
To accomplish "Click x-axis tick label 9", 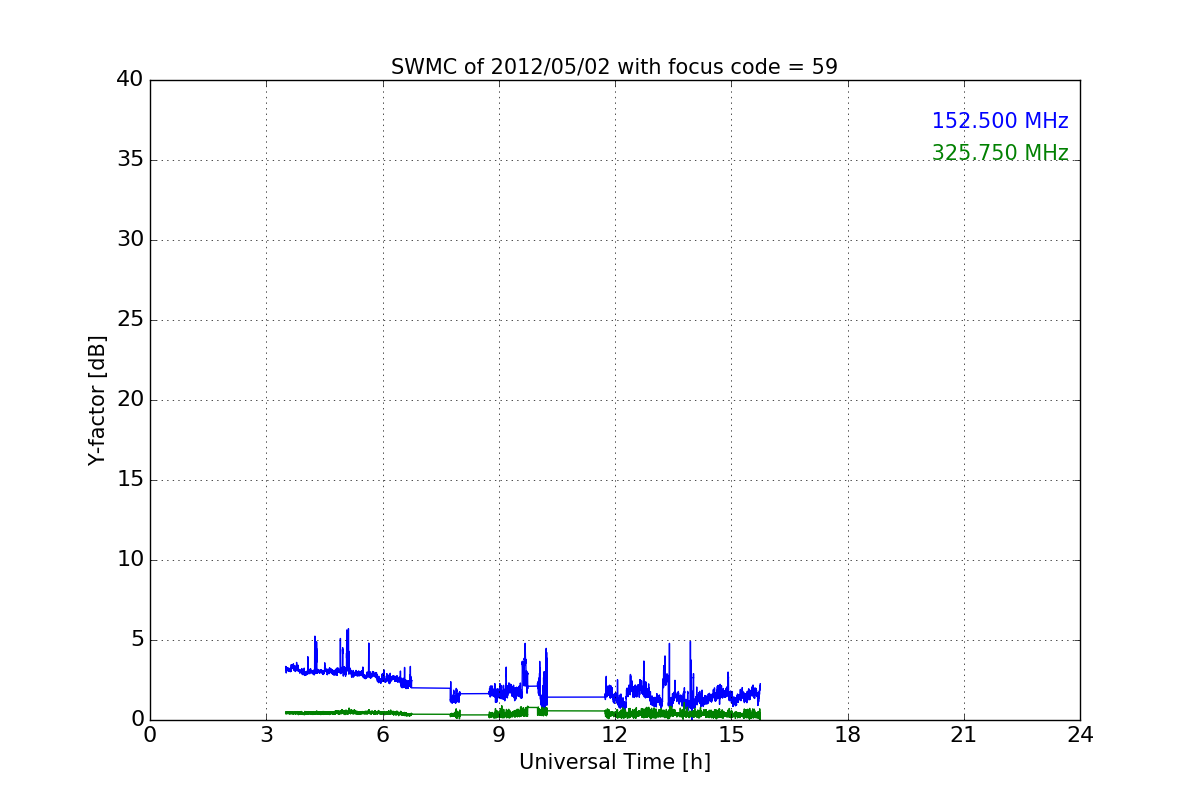I will (x=499, y=735).
